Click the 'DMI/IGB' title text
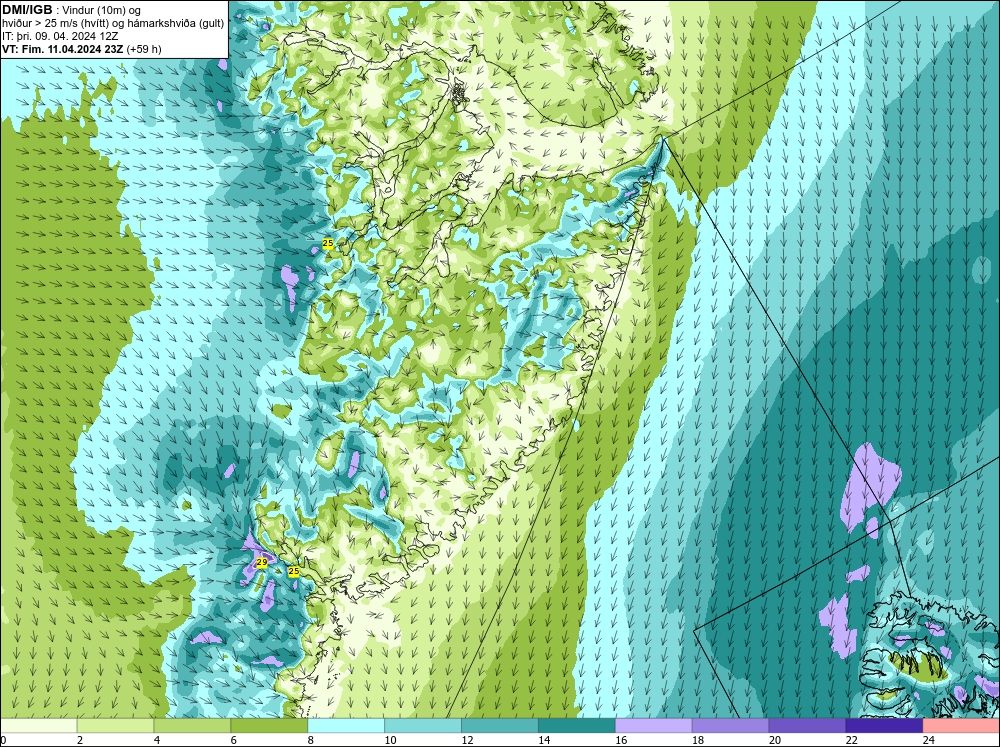Screen dimensions: 1000x747 tap(27, 10)
